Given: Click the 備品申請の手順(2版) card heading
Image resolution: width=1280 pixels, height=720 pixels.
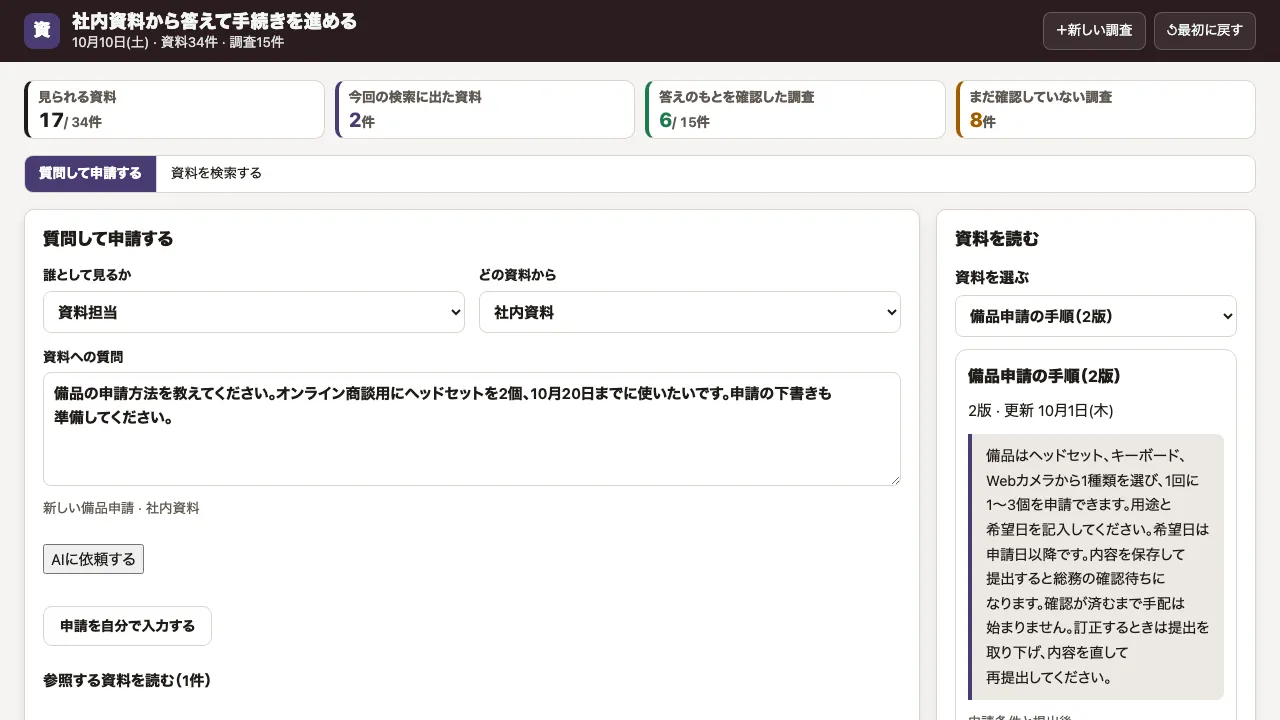Looking at the screenshot, I should point(1044,377).
